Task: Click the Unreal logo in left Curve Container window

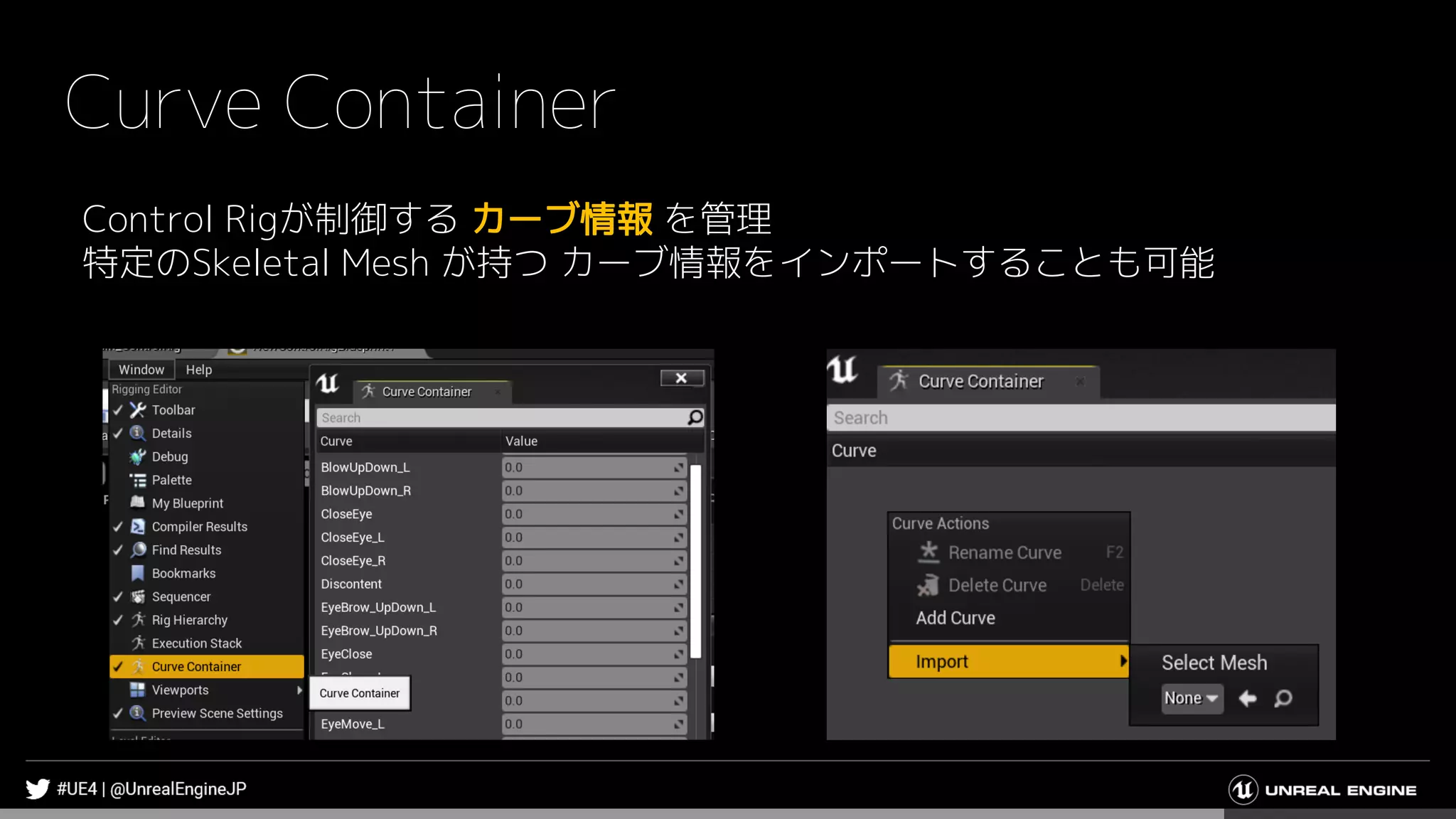Action: (328, 384)
